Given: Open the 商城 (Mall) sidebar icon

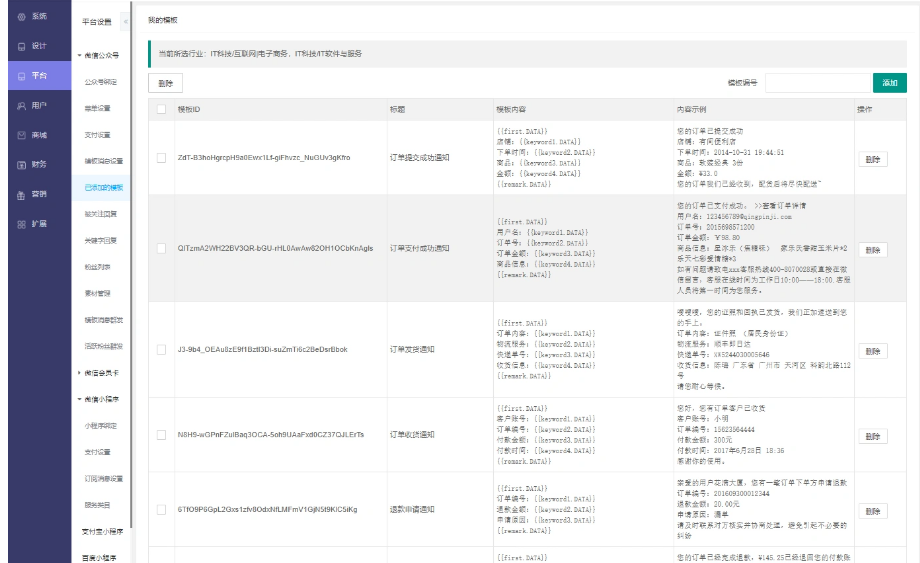Looking at the screenshot, I should tap(22, 134).
